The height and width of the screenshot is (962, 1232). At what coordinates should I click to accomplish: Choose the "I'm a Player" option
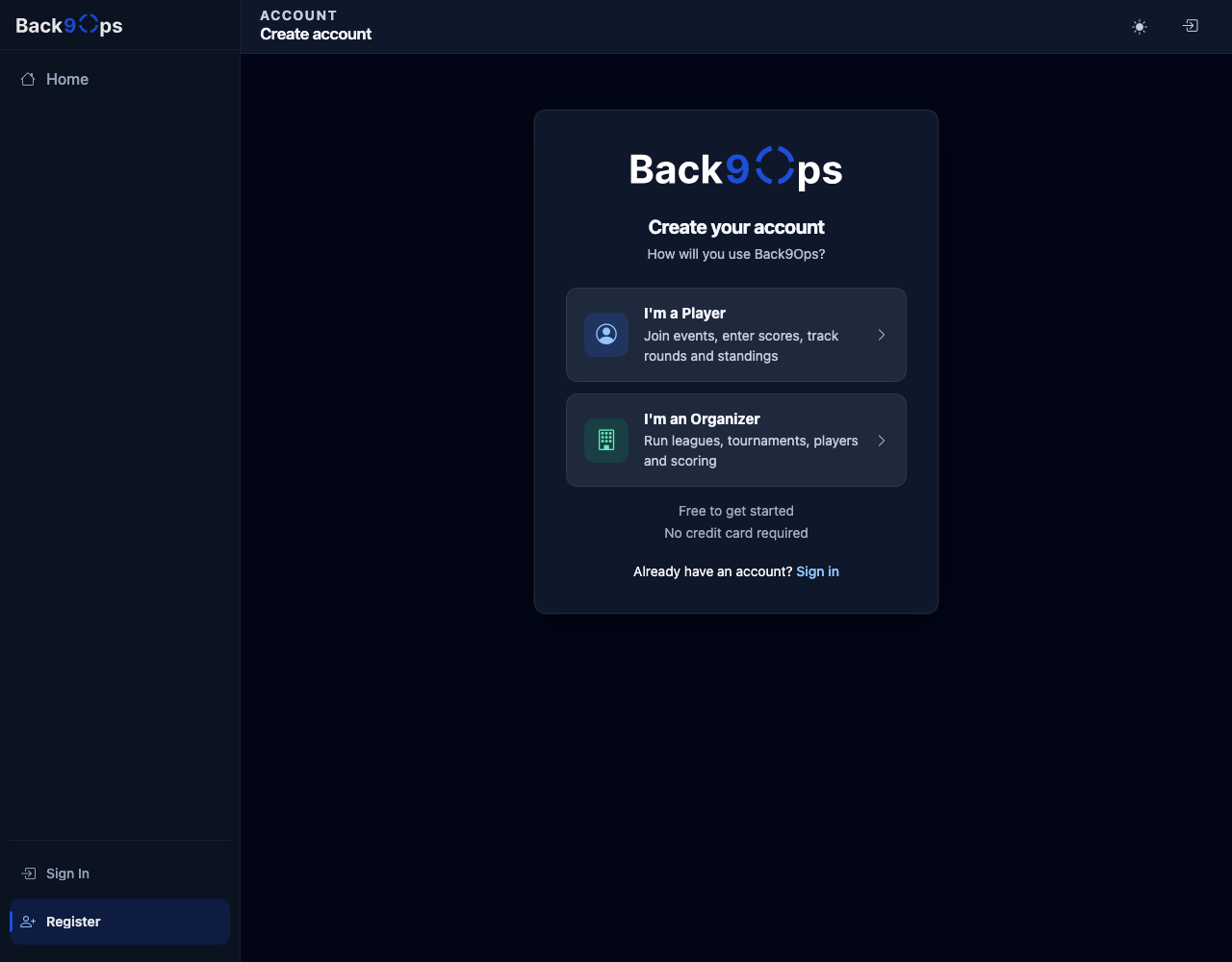tap(736, 335)
